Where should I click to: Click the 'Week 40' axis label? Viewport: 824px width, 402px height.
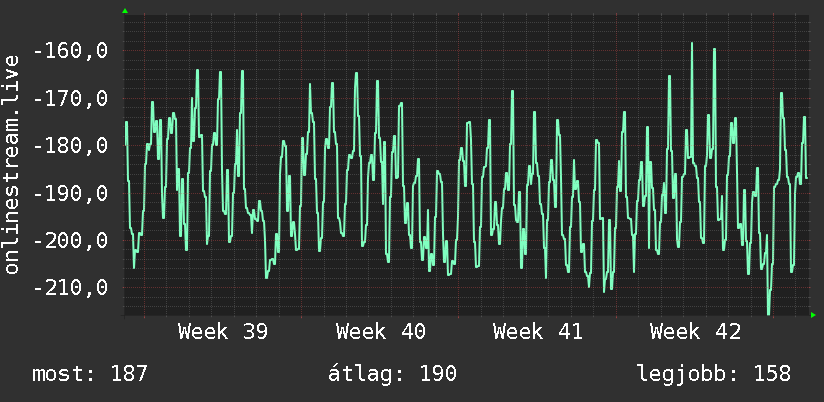tap(380, 332)
